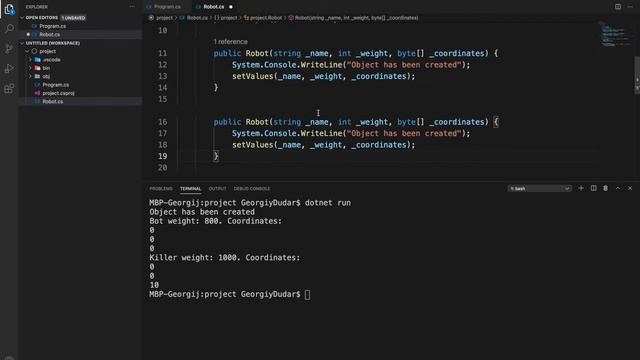
Task: Click closing brace on line 19
Action: tap(216, 156)
